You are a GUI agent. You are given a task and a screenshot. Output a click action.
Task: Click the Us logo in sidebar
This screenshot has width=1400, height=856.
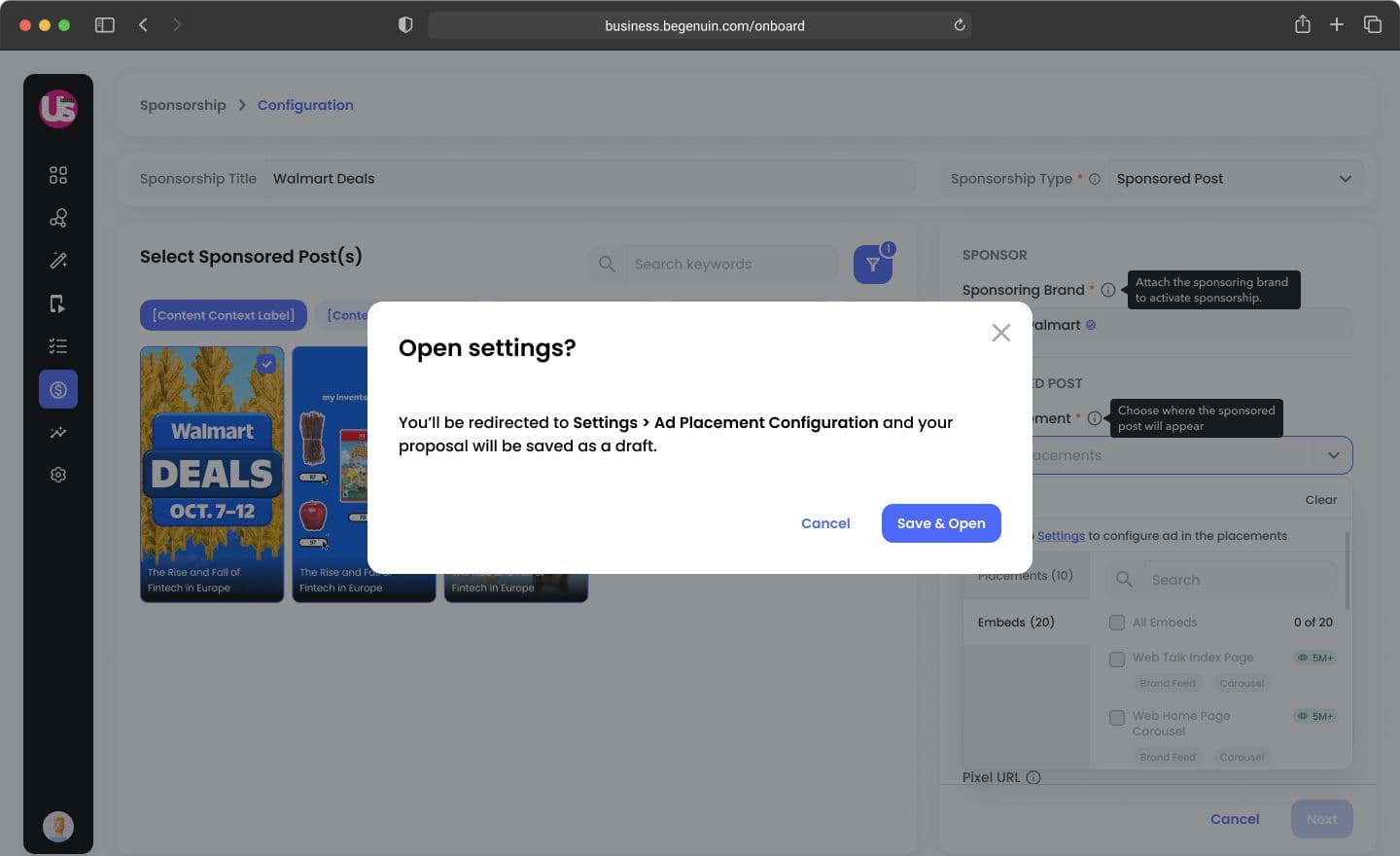click(58, 108)
